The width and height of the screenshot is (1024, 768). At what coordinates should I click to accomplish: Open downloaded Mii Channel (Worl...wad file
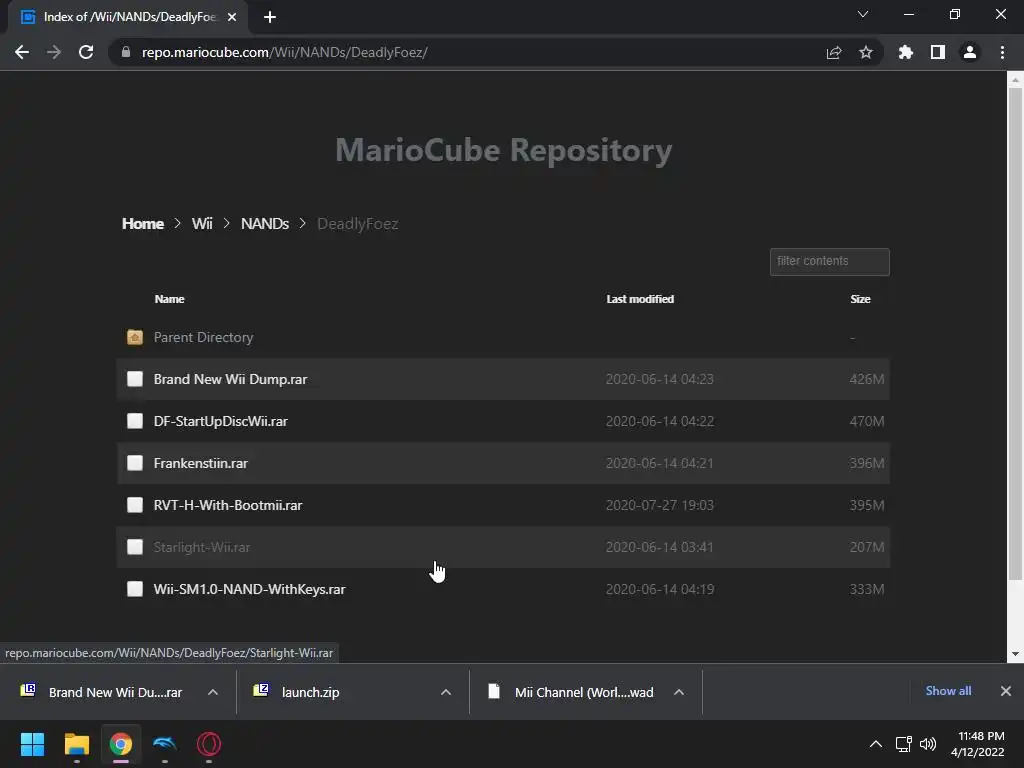[571, 692]
